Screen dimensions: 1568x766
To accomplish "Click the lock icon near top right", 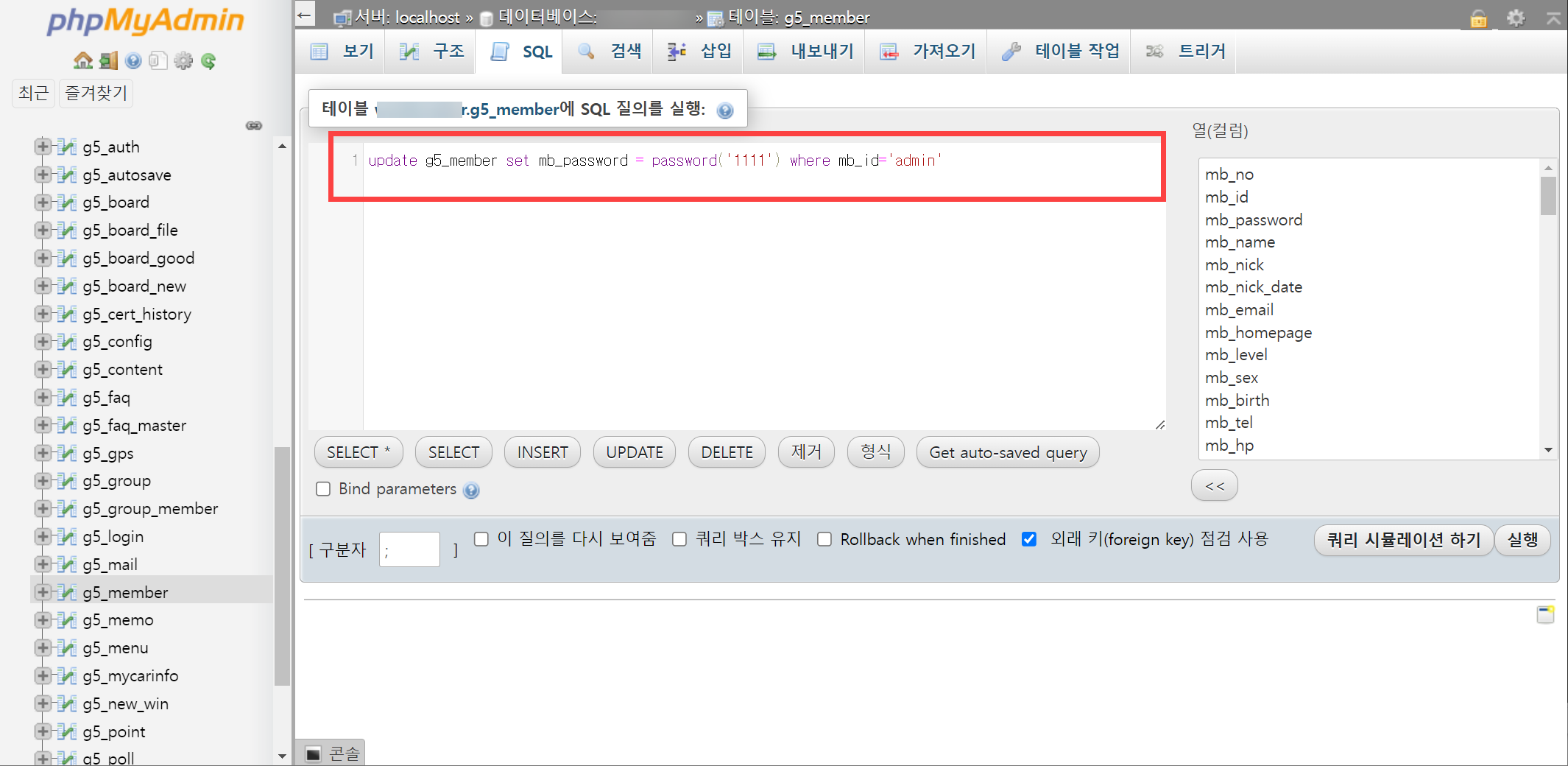I will (1478, 18).
